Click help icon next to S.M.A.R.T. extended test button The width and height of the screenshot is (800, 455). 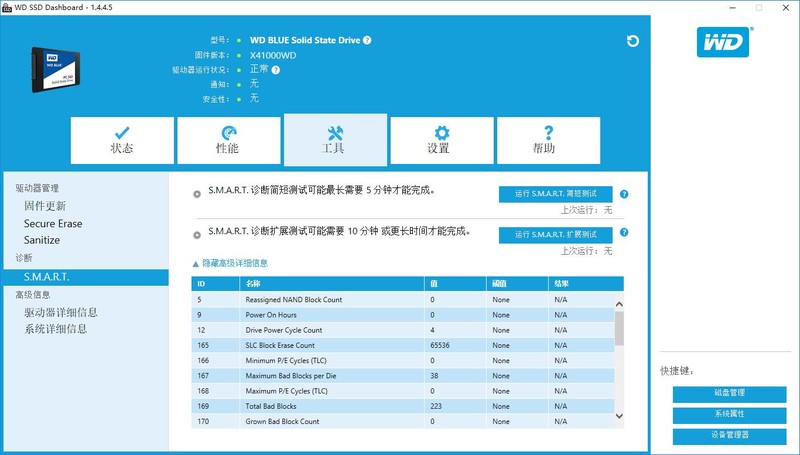click(624, 232)
